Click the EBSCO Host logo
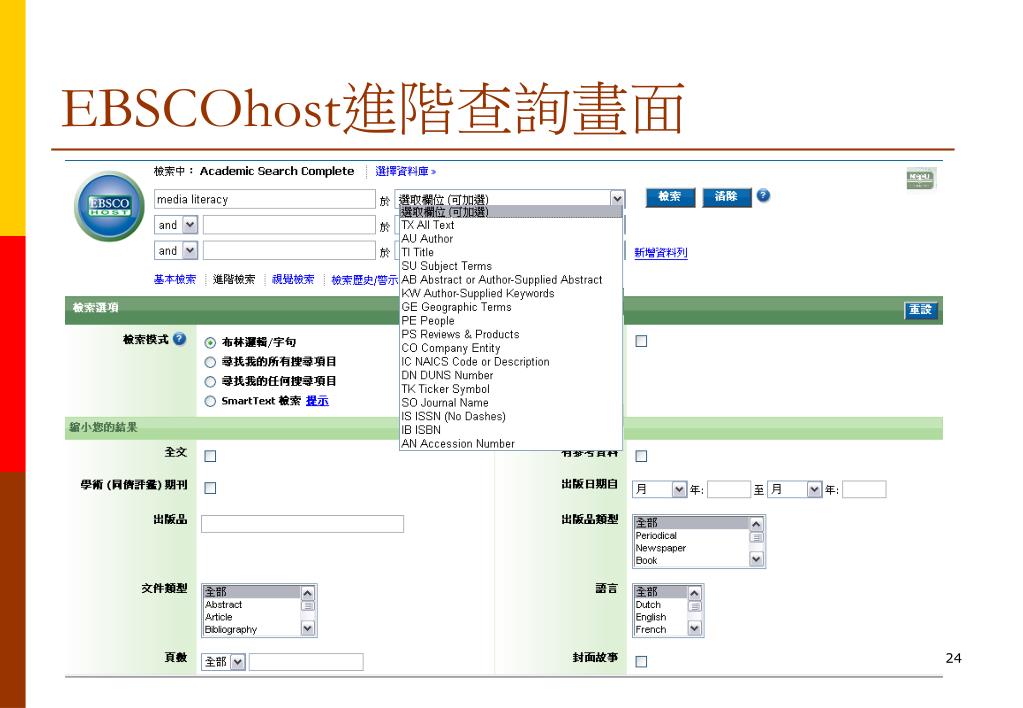 point(109,206)
